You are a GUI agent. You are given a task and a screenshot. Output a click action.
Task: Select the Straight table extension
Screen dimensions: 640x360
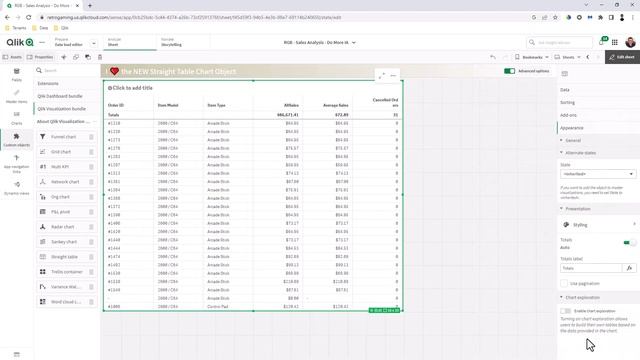(67, 257)
